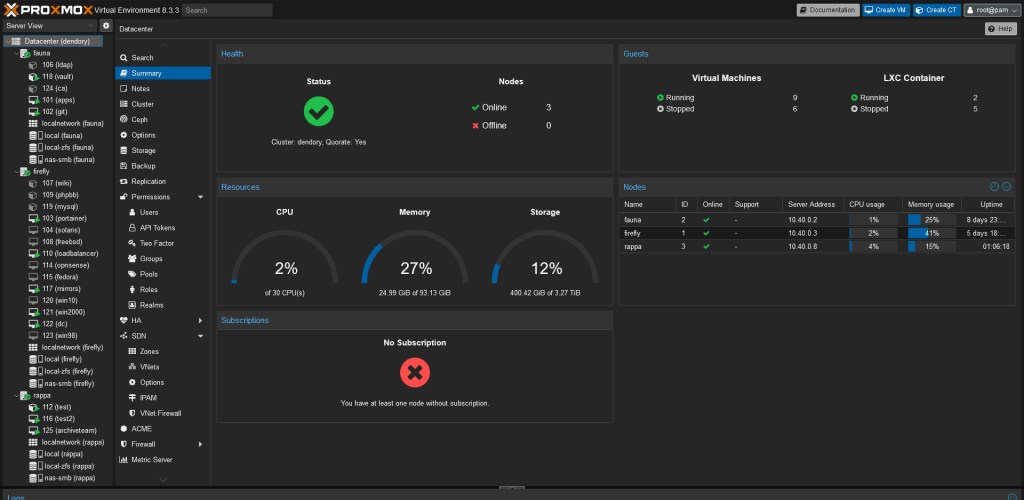Select container 107 (wiki) icon
The width and height of the screenshot is (1024, 500).
tap(33, 183)
